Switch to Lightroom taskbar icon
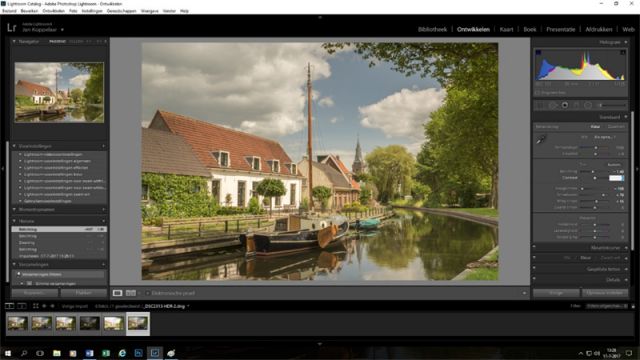640x360 pixels. tap(155, 353)
